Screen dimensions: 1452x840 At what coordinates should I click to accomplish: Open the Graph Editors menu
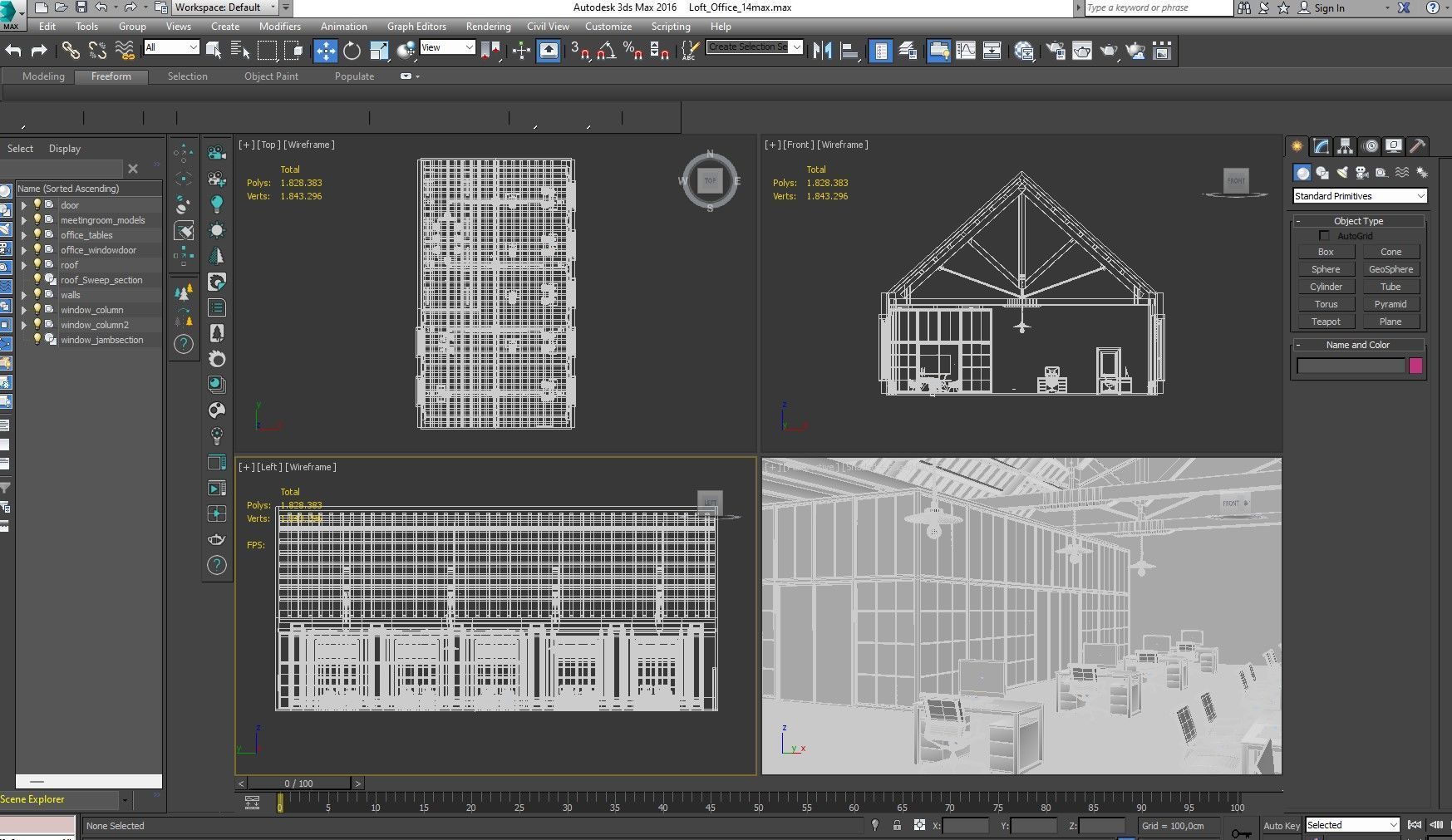[416, 27]
